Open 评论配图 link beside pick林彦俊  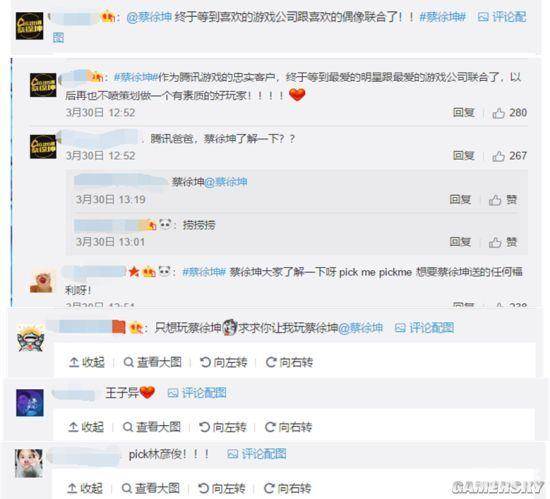click(257, 454)
